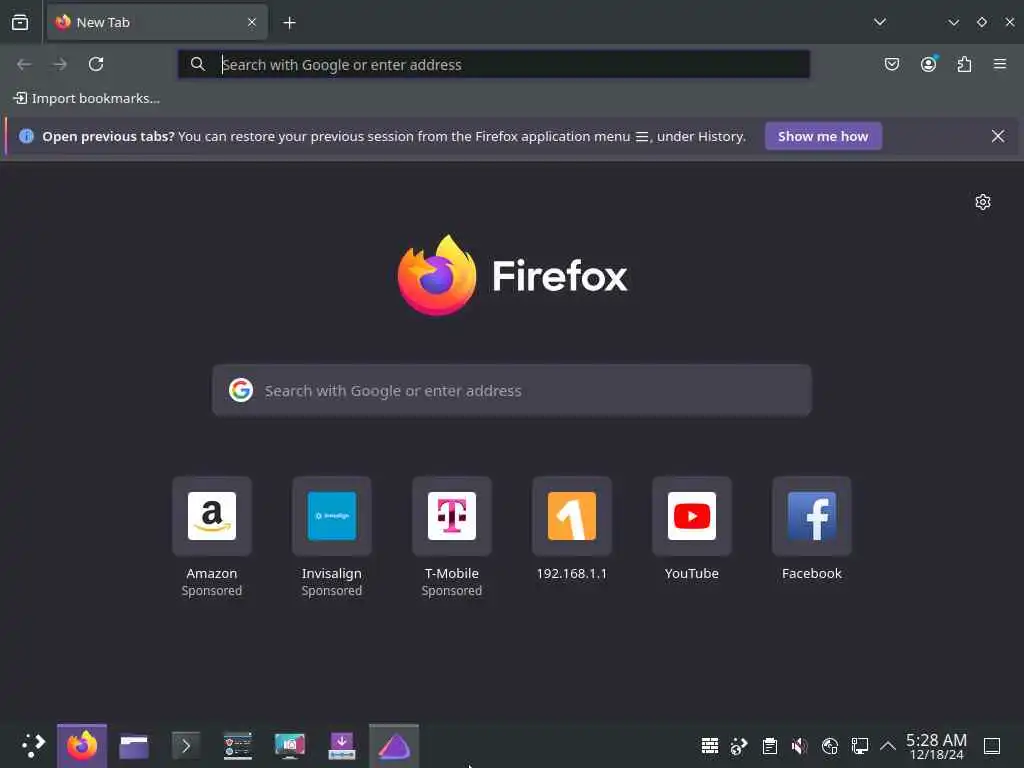Open the KDE application launcher
Screen dimensions: 1024x768
(33, 745)
